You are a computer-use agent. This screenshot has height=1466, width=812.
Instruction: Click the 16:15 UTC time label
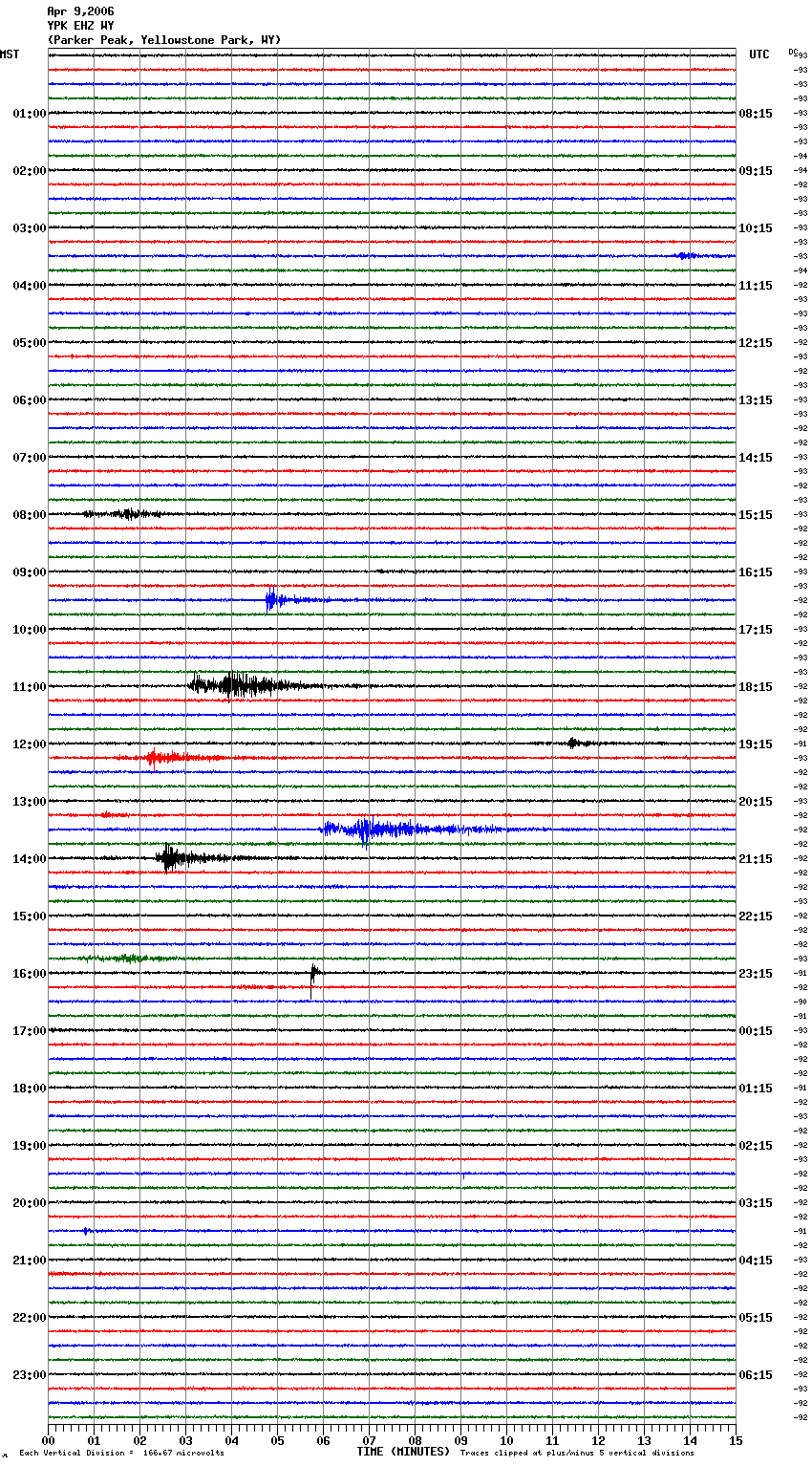[x=756, y=572]
